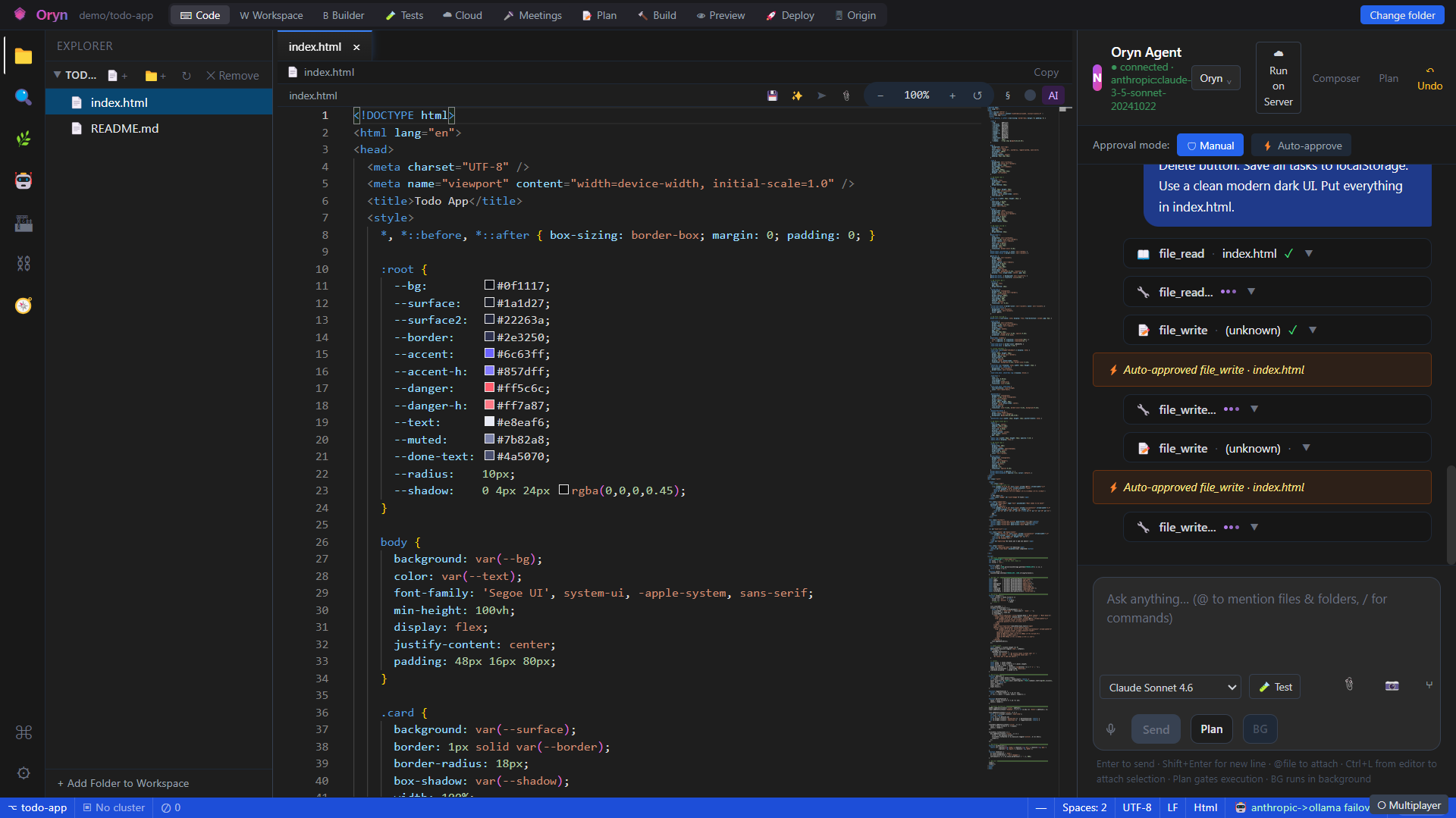Expand the first file_write (unknown) step

click(x=1313, y=330)
